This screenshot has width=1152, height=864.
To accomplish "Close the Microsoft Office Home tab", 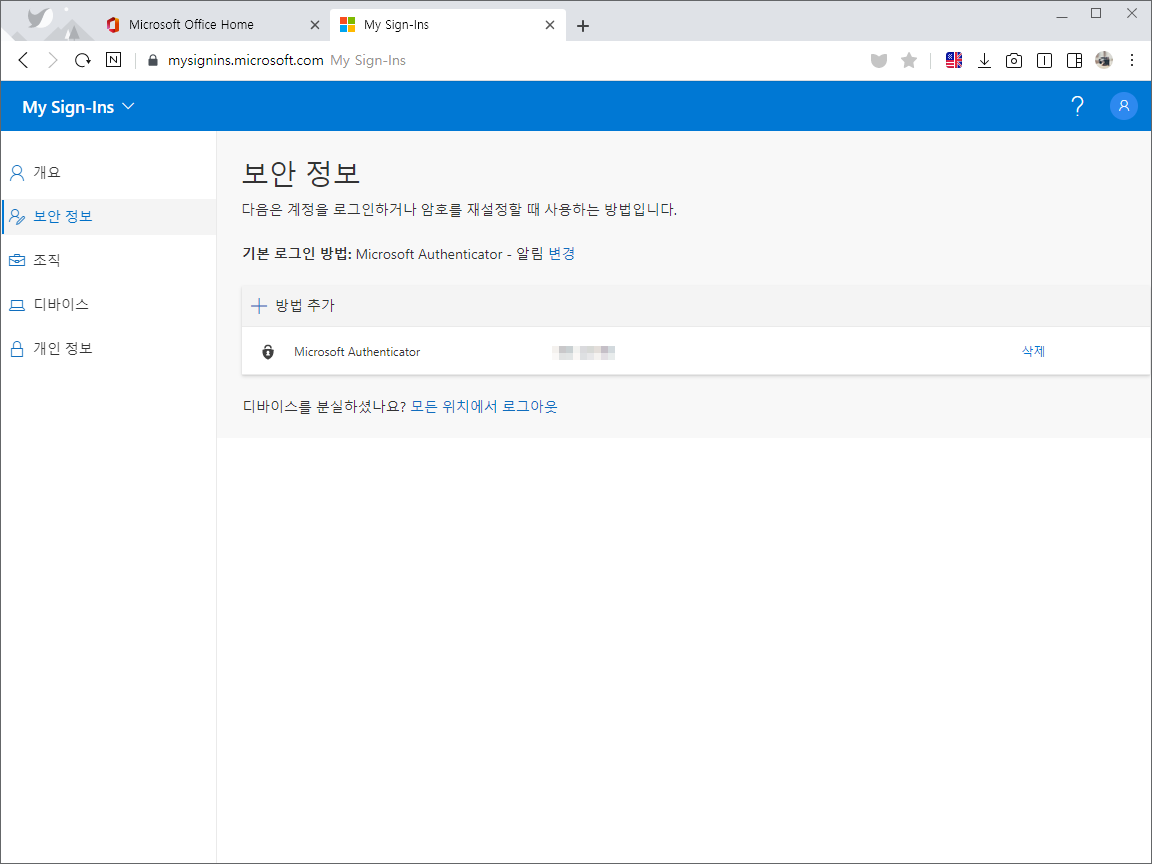I will click(x=314, y=25).
